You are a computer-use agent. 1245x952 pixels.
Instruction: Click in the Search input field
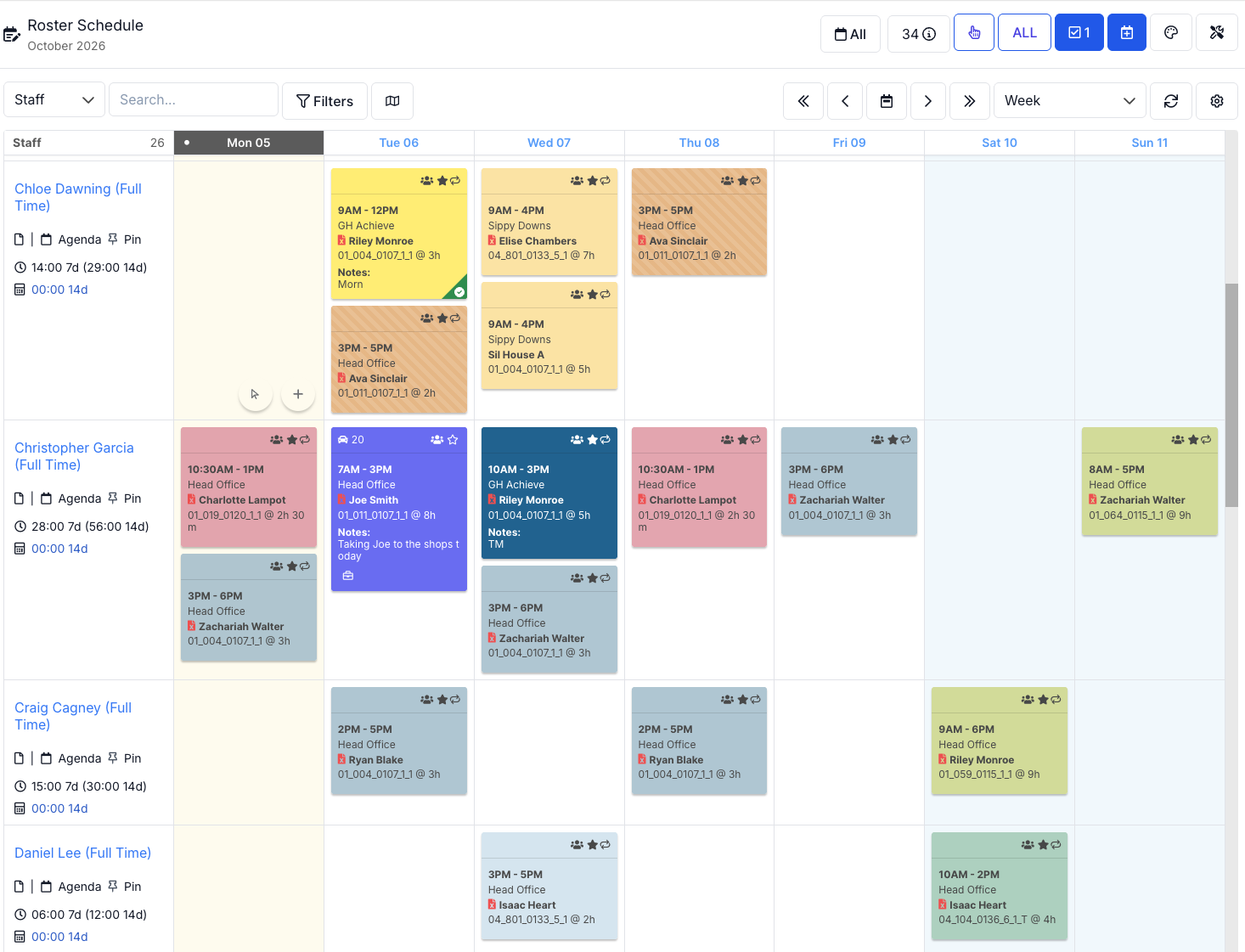pos(194,99)
